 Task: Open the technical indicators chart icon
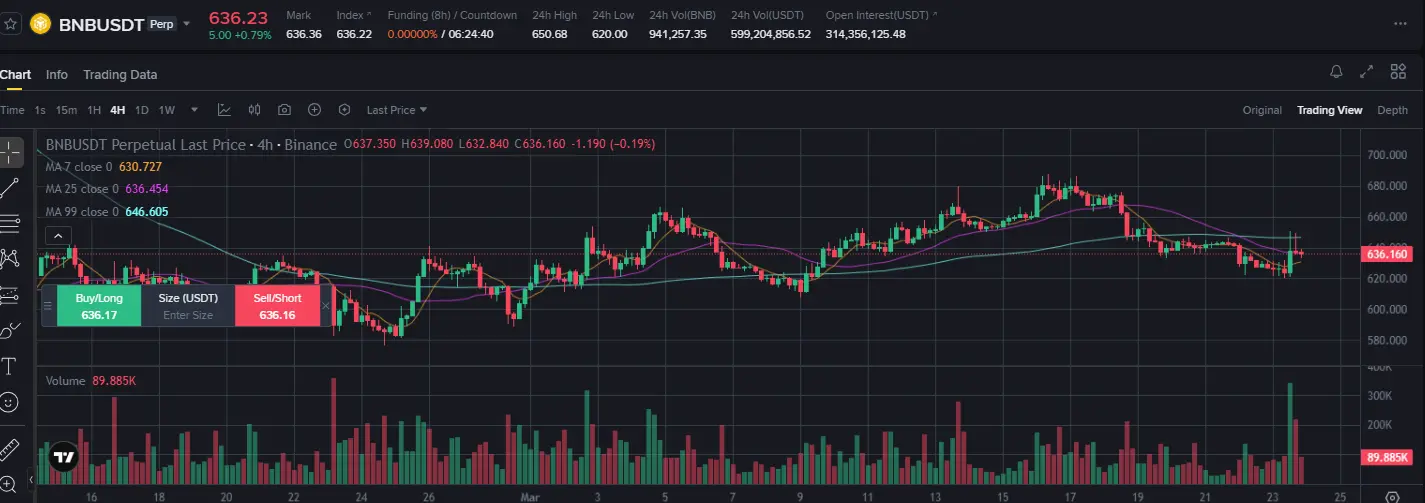[224, 110]
